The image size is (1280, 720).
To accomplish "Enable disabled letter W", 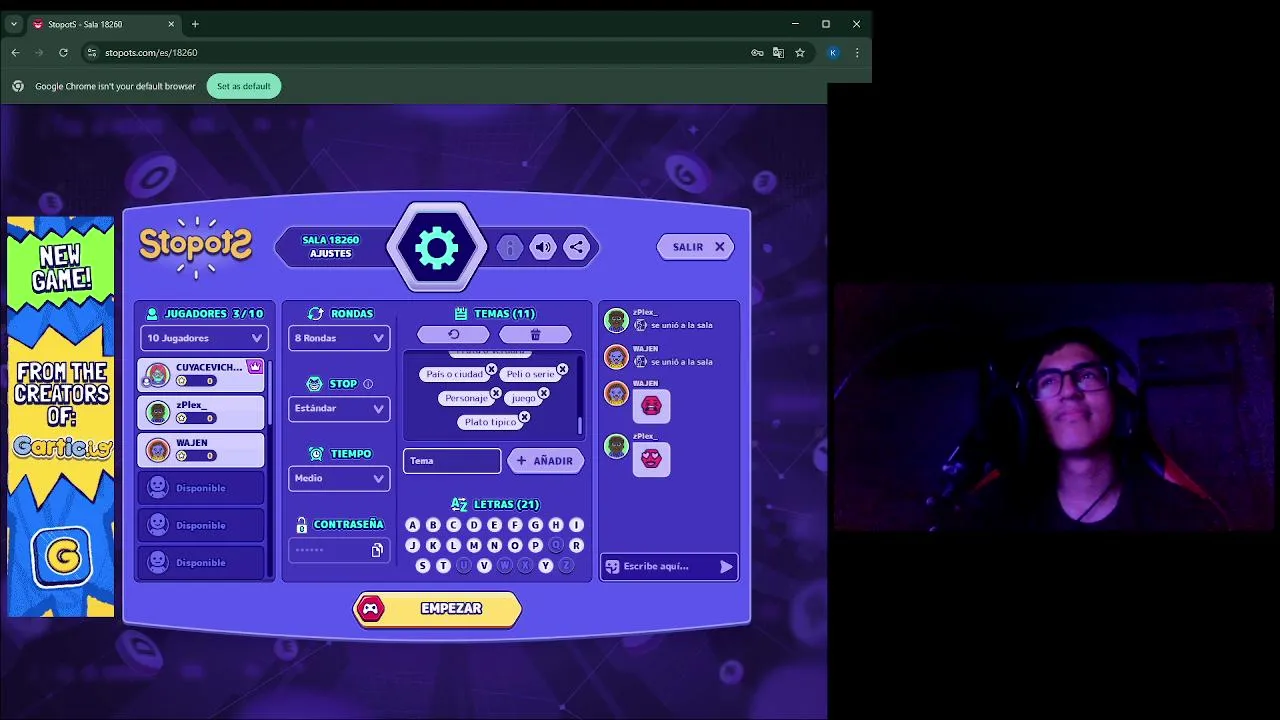I will (504, 565).
